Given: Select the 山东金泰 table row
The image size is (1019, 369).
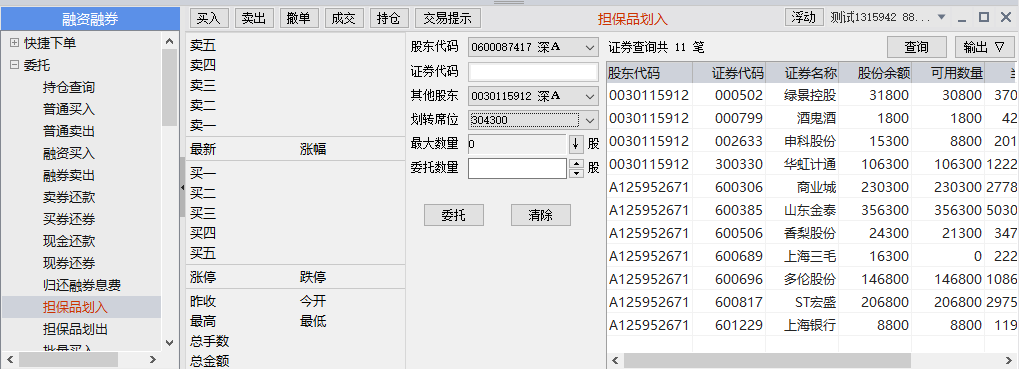Looking at the screenshot, I should 812,210.
